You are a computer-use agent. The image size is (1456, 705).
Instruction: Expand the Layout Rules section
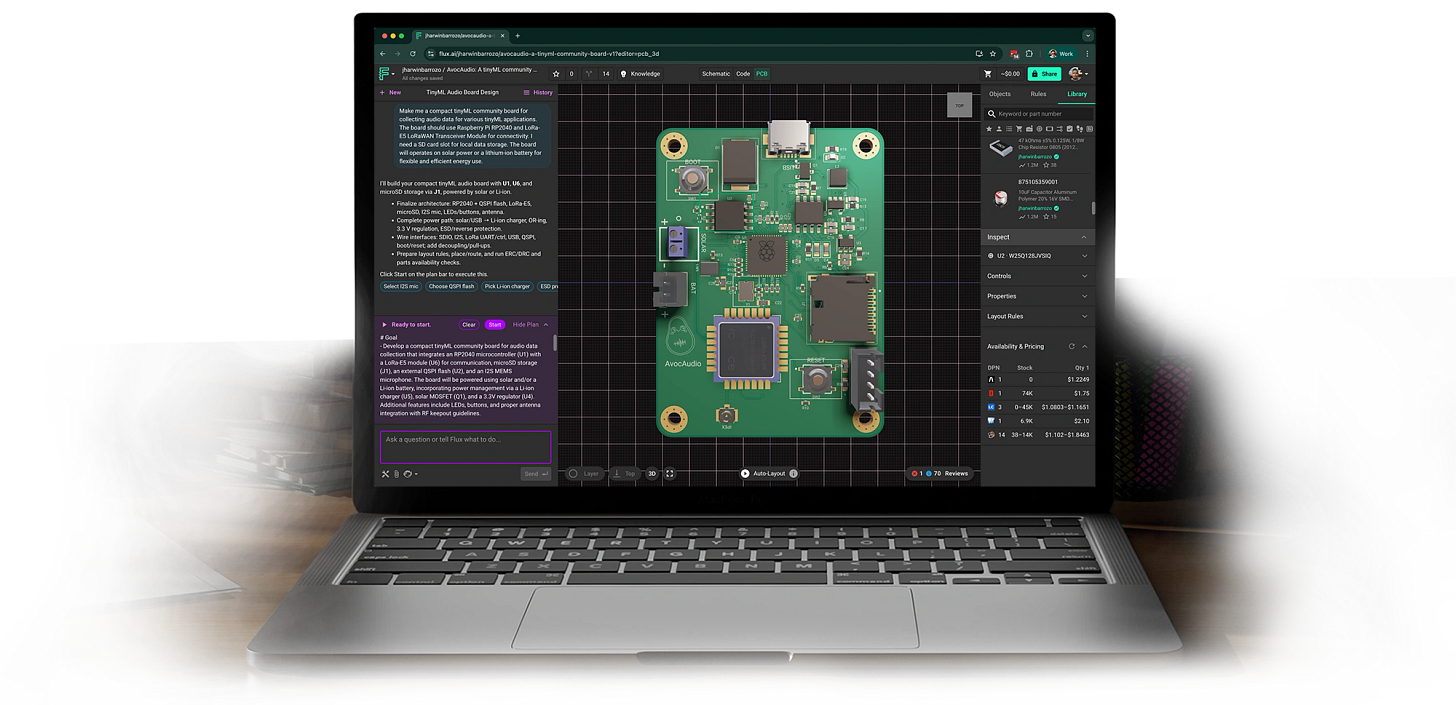pyautogui.click(x=1038, y=316)
